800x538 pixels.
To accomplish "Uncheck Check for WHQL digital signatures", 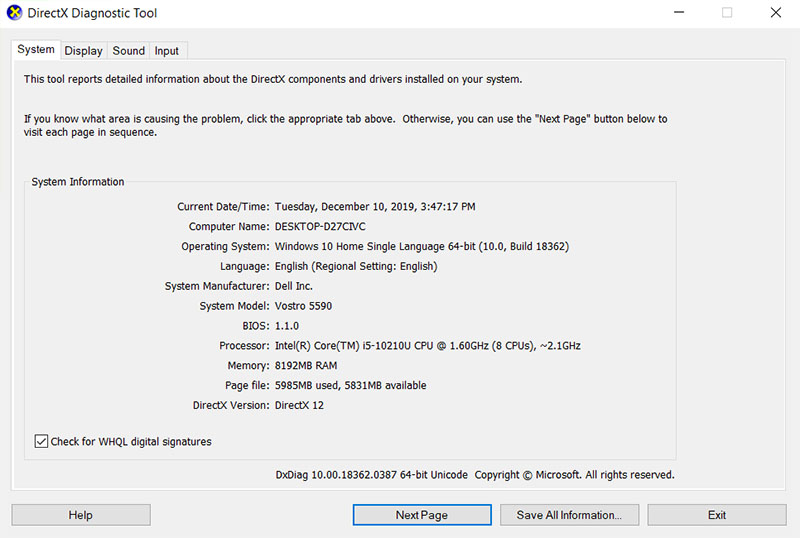I will pos(42,441).
